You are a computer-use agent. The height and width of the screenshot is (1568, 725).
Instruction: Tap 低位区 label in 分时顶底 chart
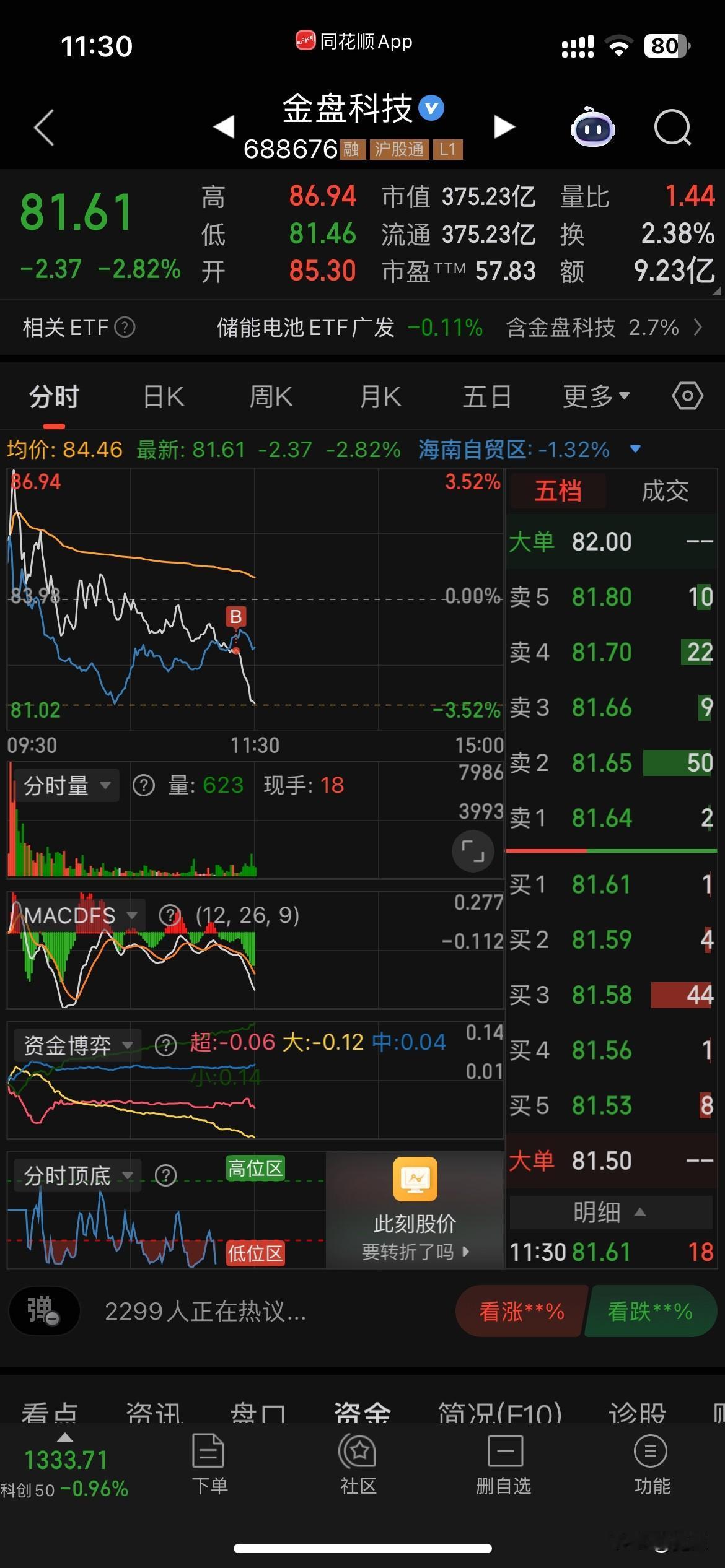click(x=255, y=1253)
